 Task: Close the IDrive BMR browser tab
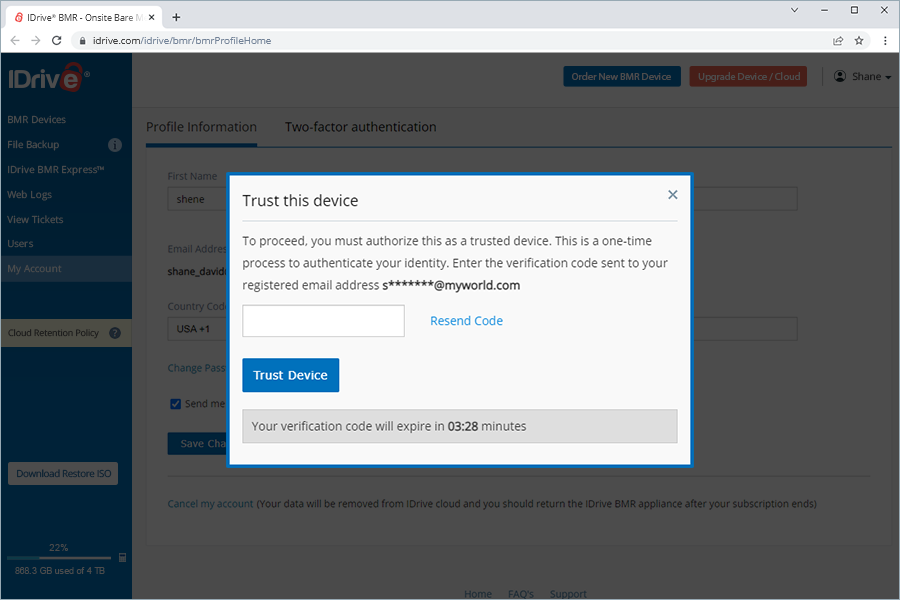coord(152,17)
